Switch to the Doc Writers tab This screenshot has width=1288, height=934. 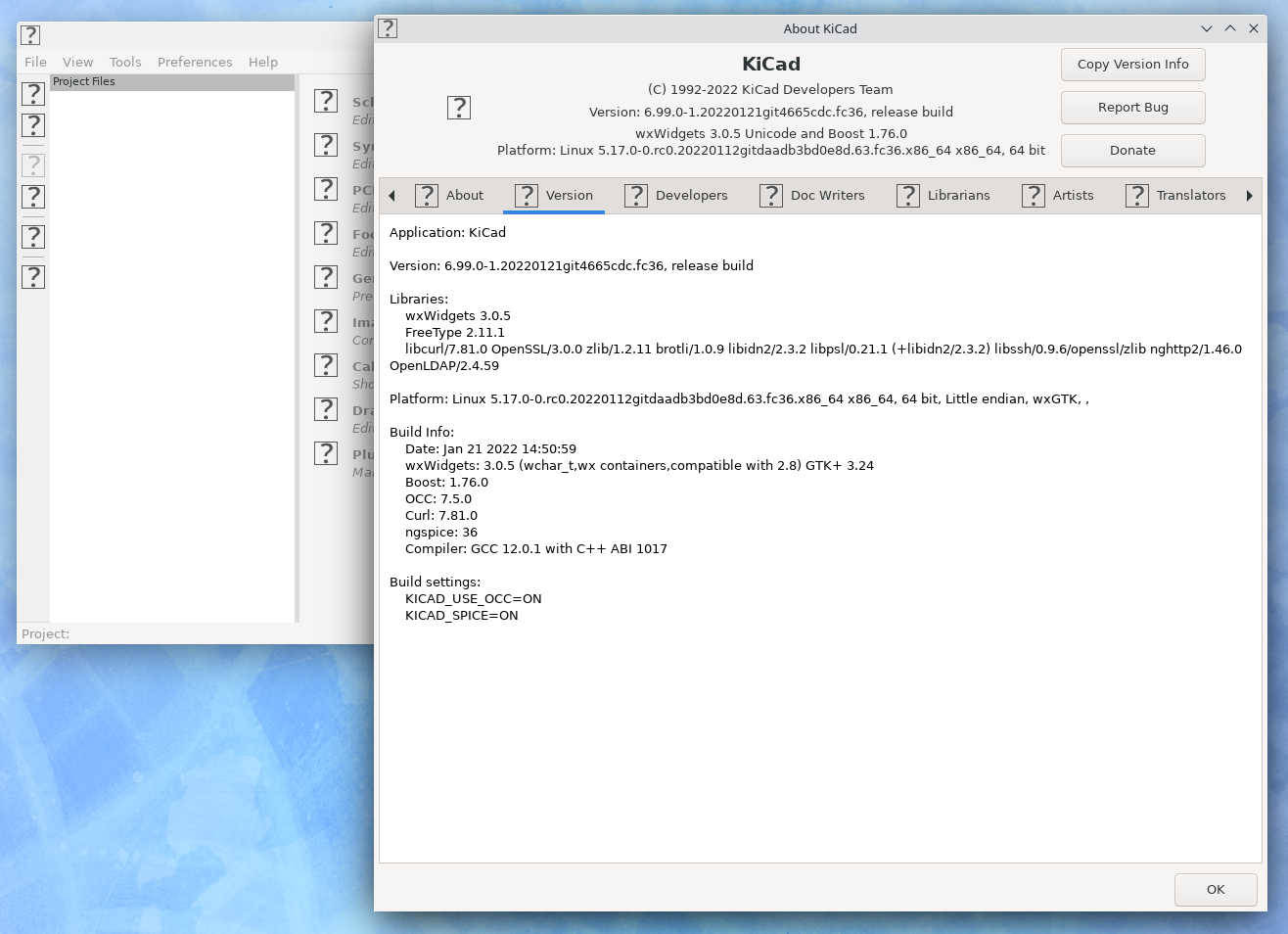[812, 196]
